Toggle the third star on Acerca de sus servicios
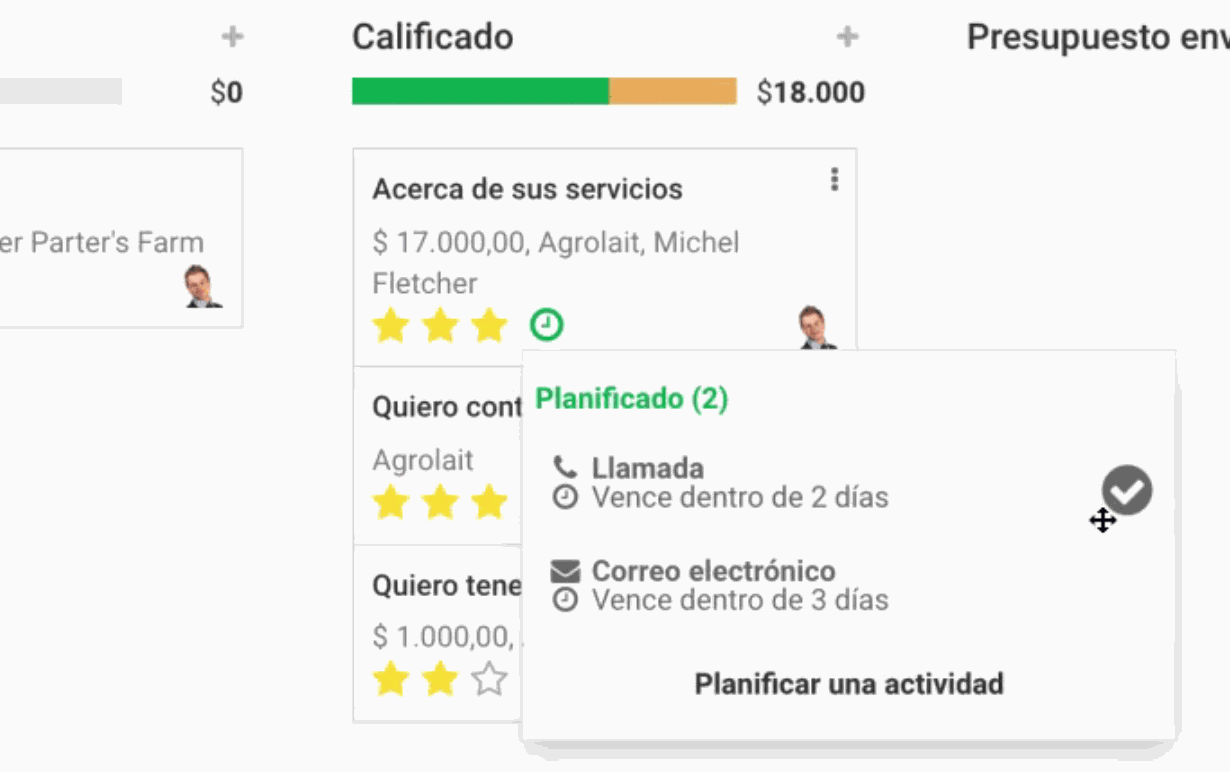 pyautogui.click(x=488, y=324)
